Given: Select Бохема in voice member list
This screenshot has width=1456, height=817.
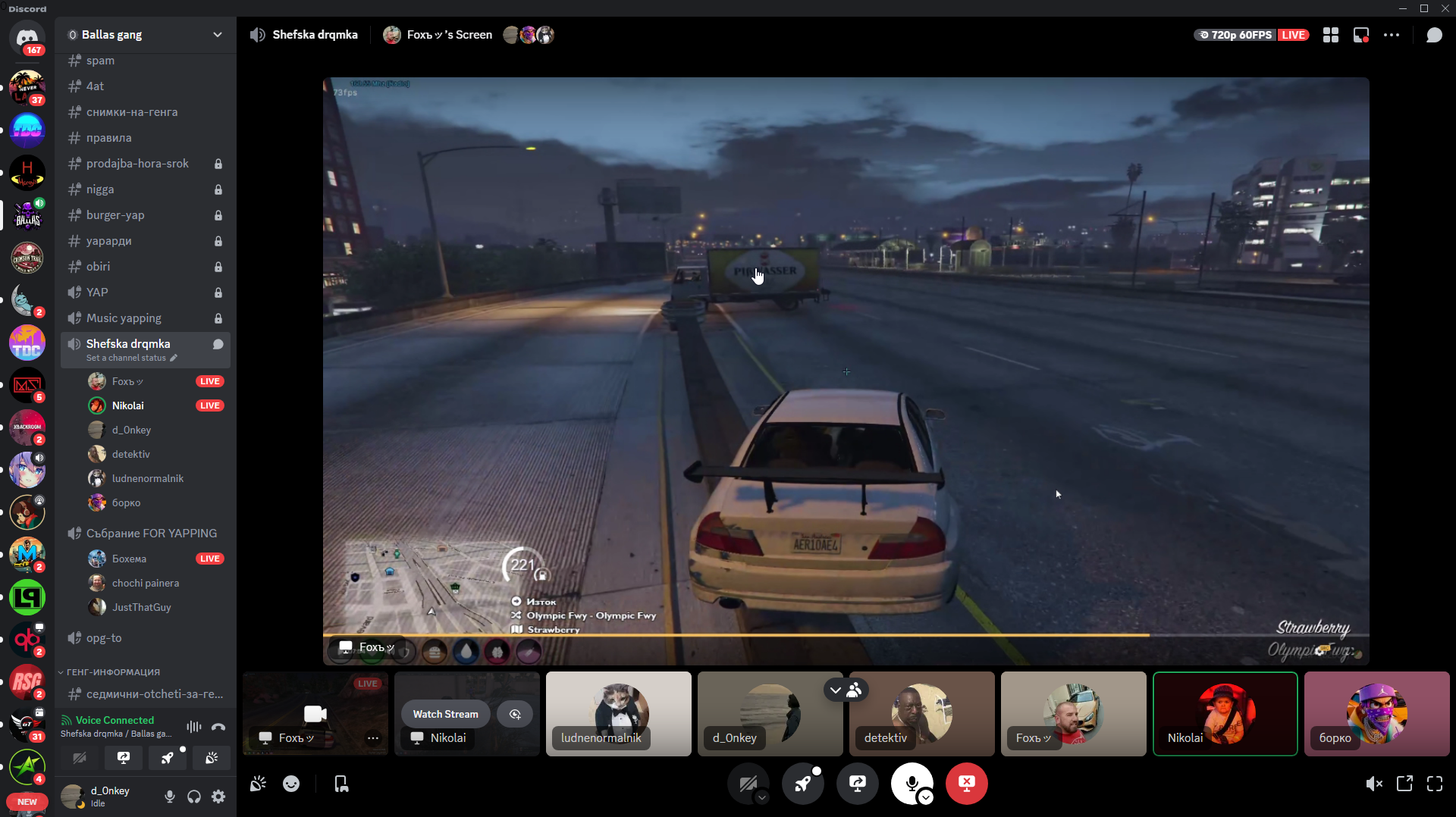Looking at the screenshot, I should (155, 559).
